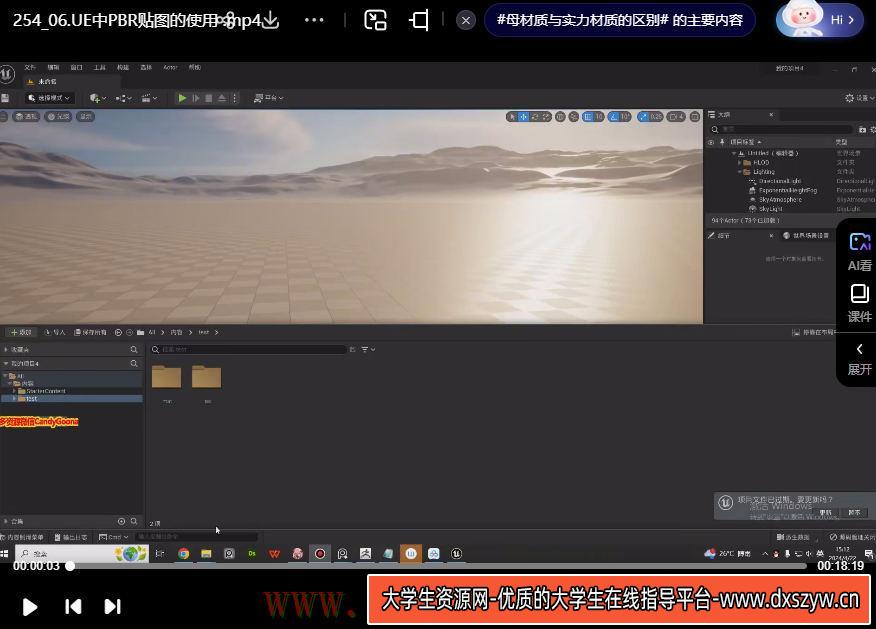The height and width of the screenshot is (629, 876).
Task: Click the green Play in editor button
Action: click(182, 98)
